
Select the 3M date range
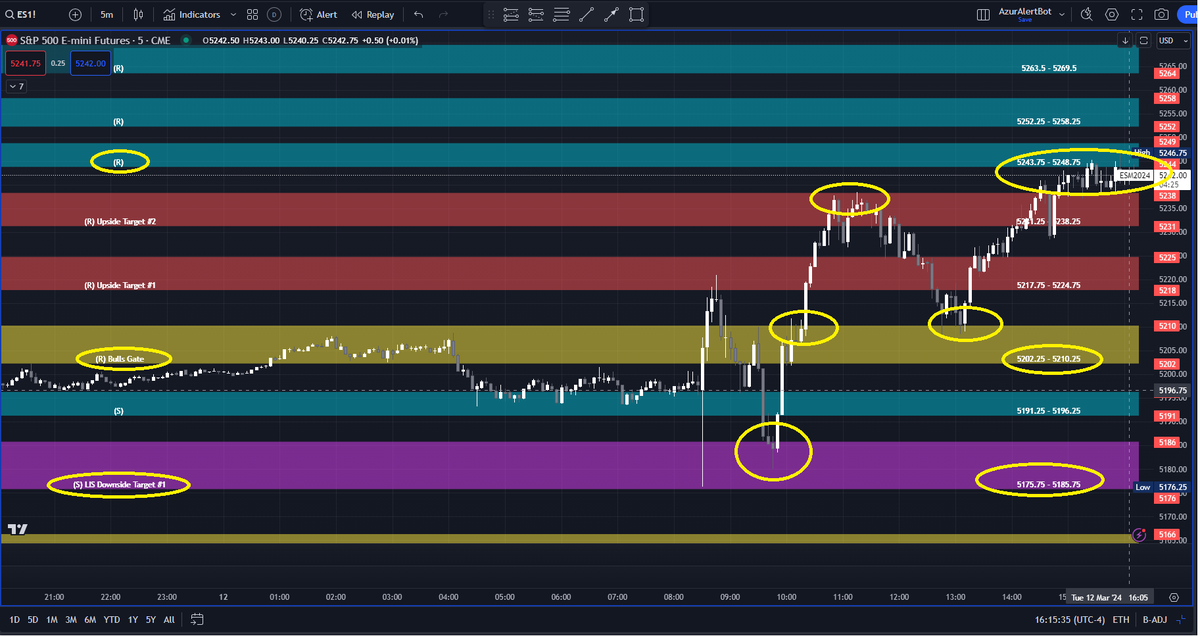click(x=71, y=619)
